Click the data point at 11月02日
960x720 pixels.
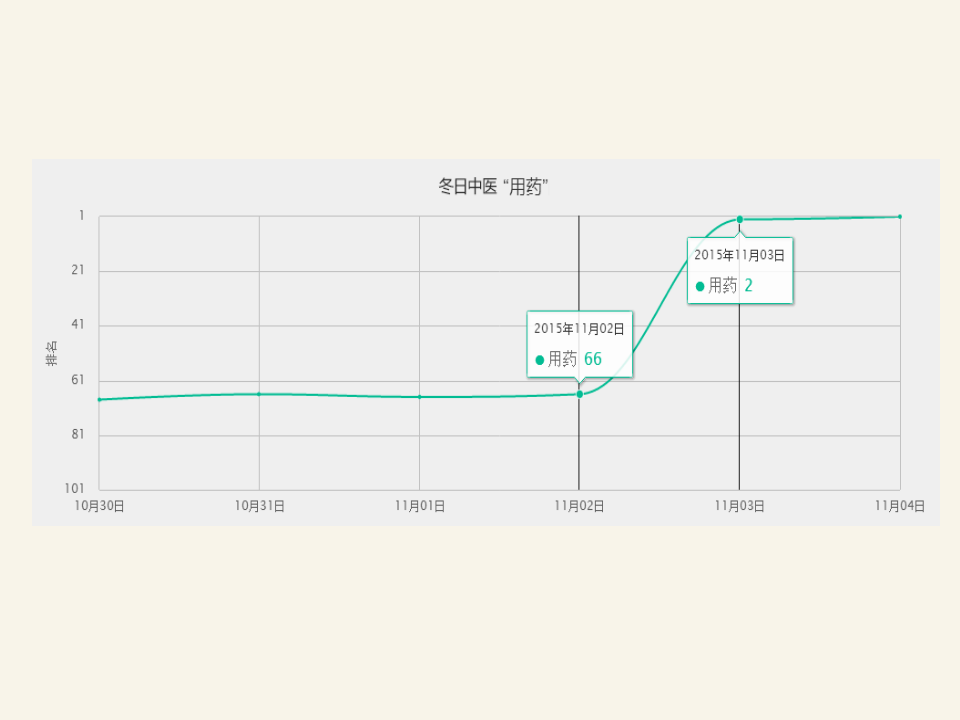pyautogui.click(x=579, y=394)
